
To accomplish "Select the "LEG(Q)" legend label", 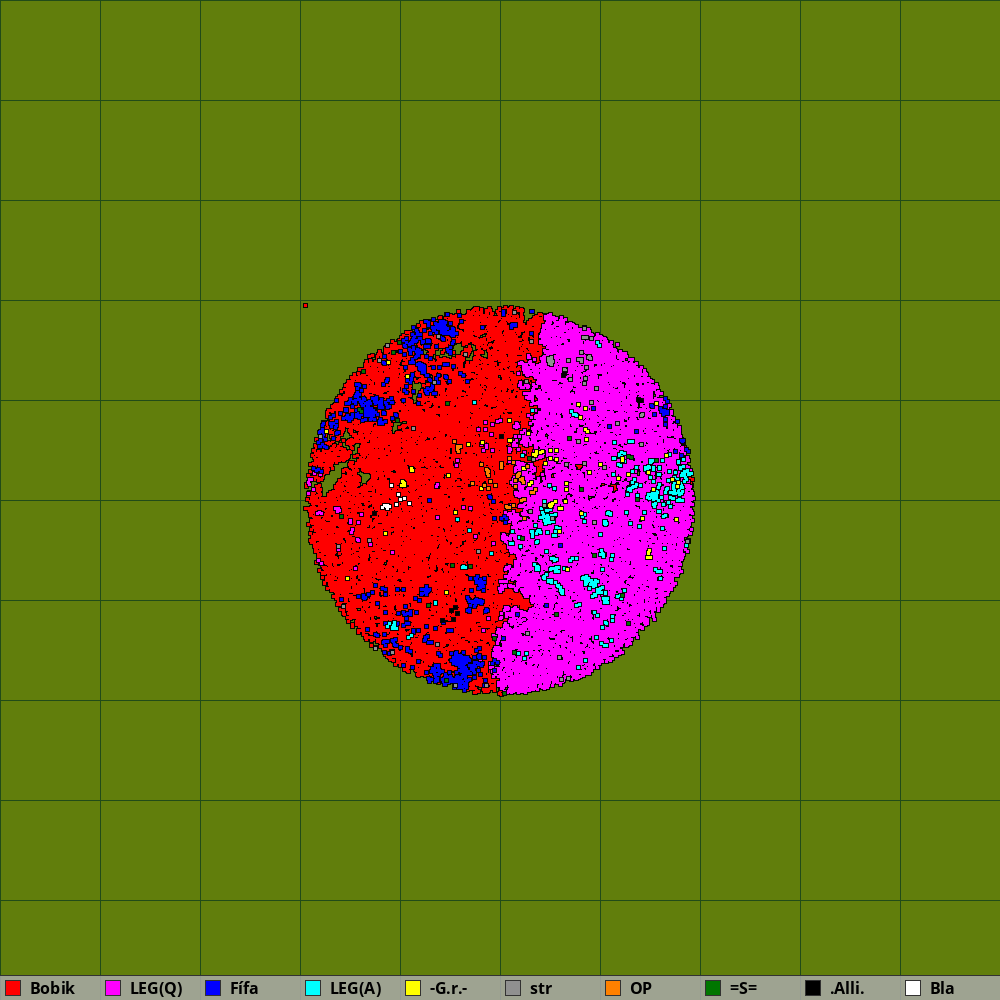I will (156, 988).
